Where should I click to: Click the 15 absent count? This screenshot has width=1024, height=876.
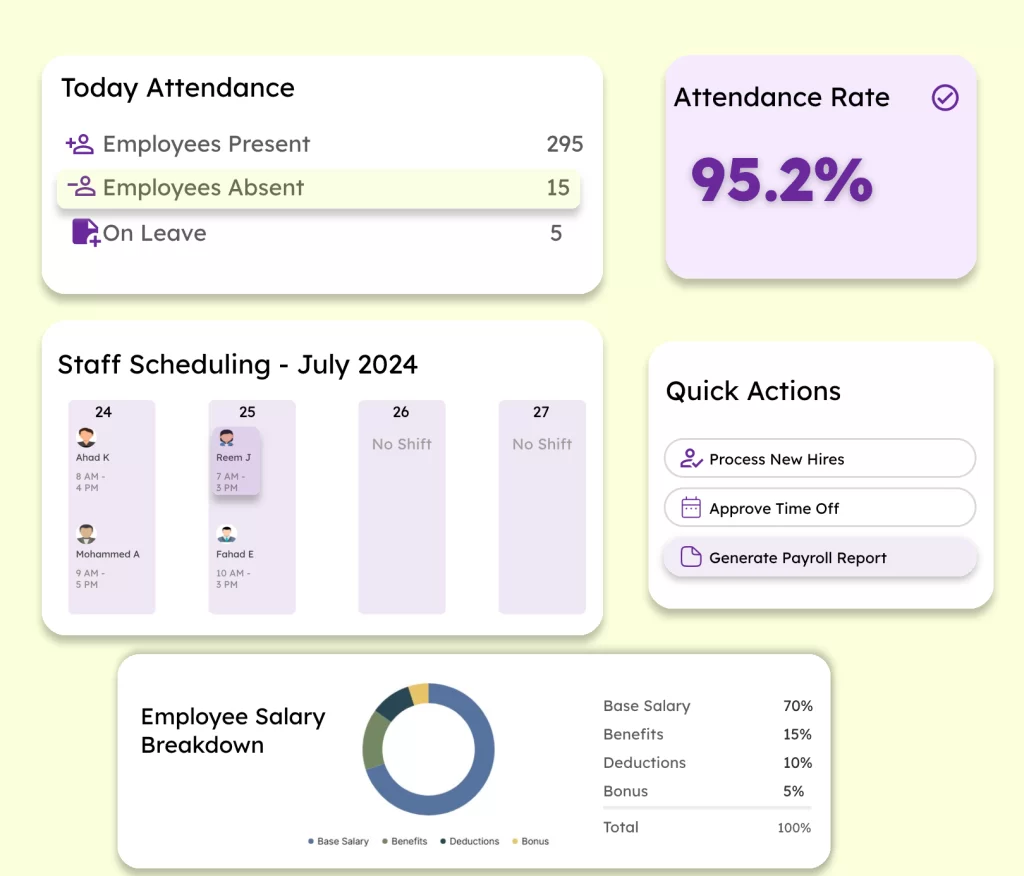coord(558,187)
